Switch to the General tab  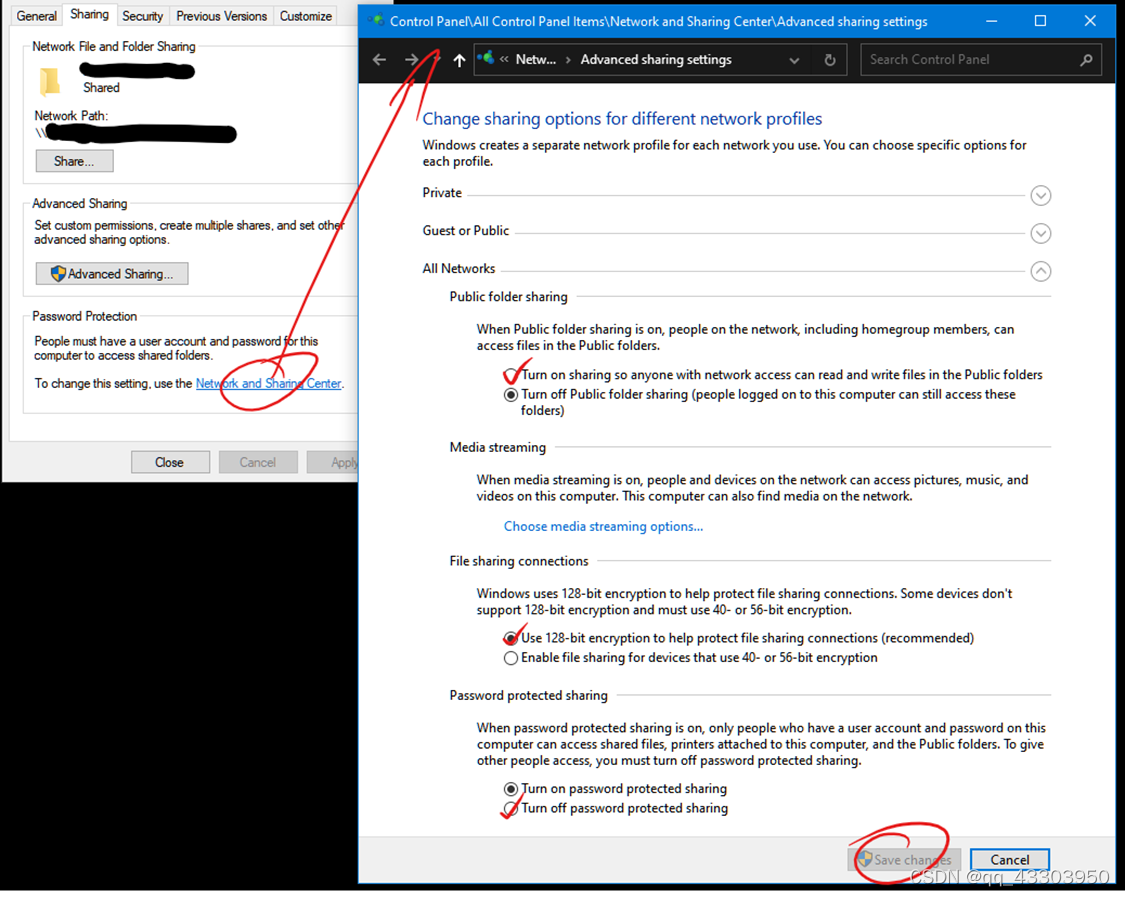(x=37, y=16)
